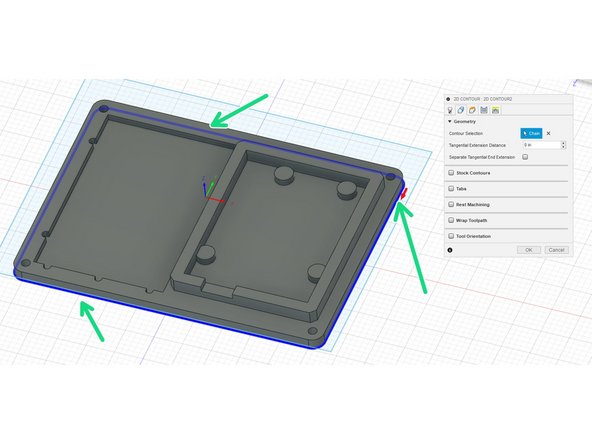592x444 pixels.
Task: Click the dialog header dot icon
Action: [448, 99]
